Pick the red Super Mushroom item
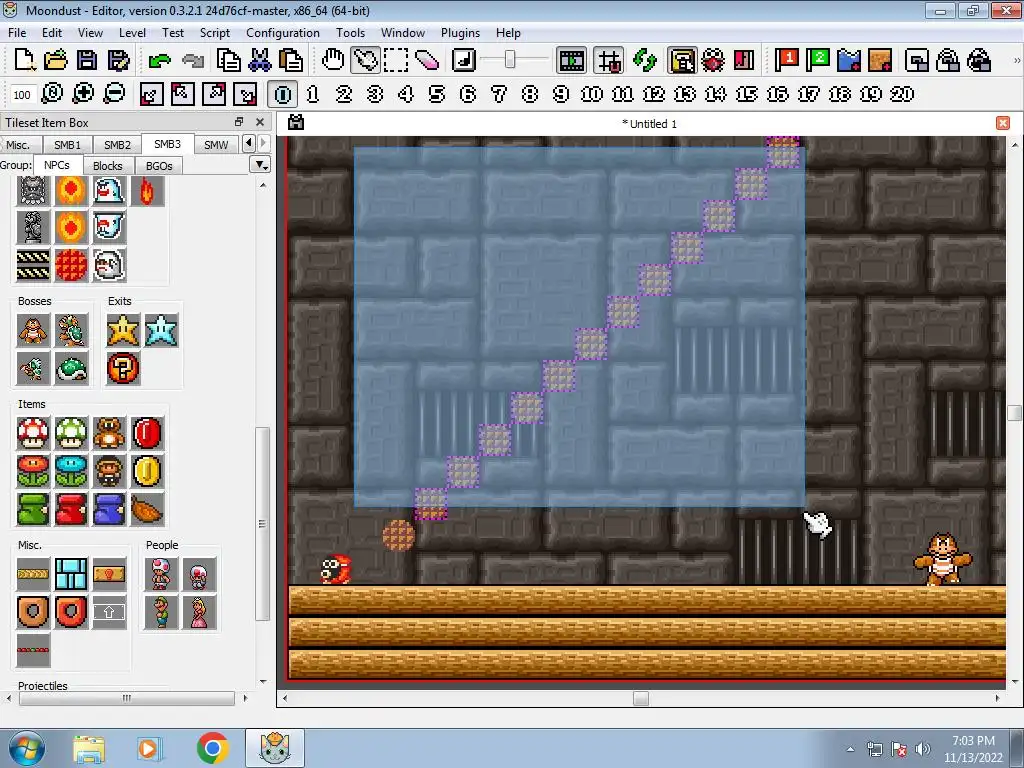 pyautogui.click(x=33, y=433)
